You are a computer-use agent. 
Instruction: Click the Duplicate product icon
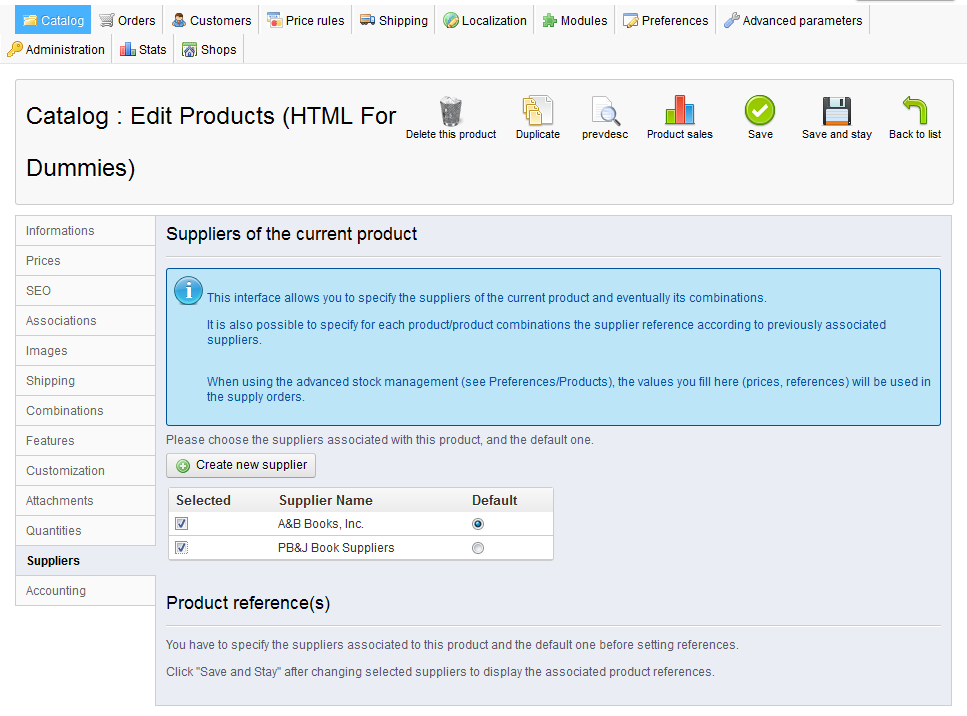click(538, 111)
